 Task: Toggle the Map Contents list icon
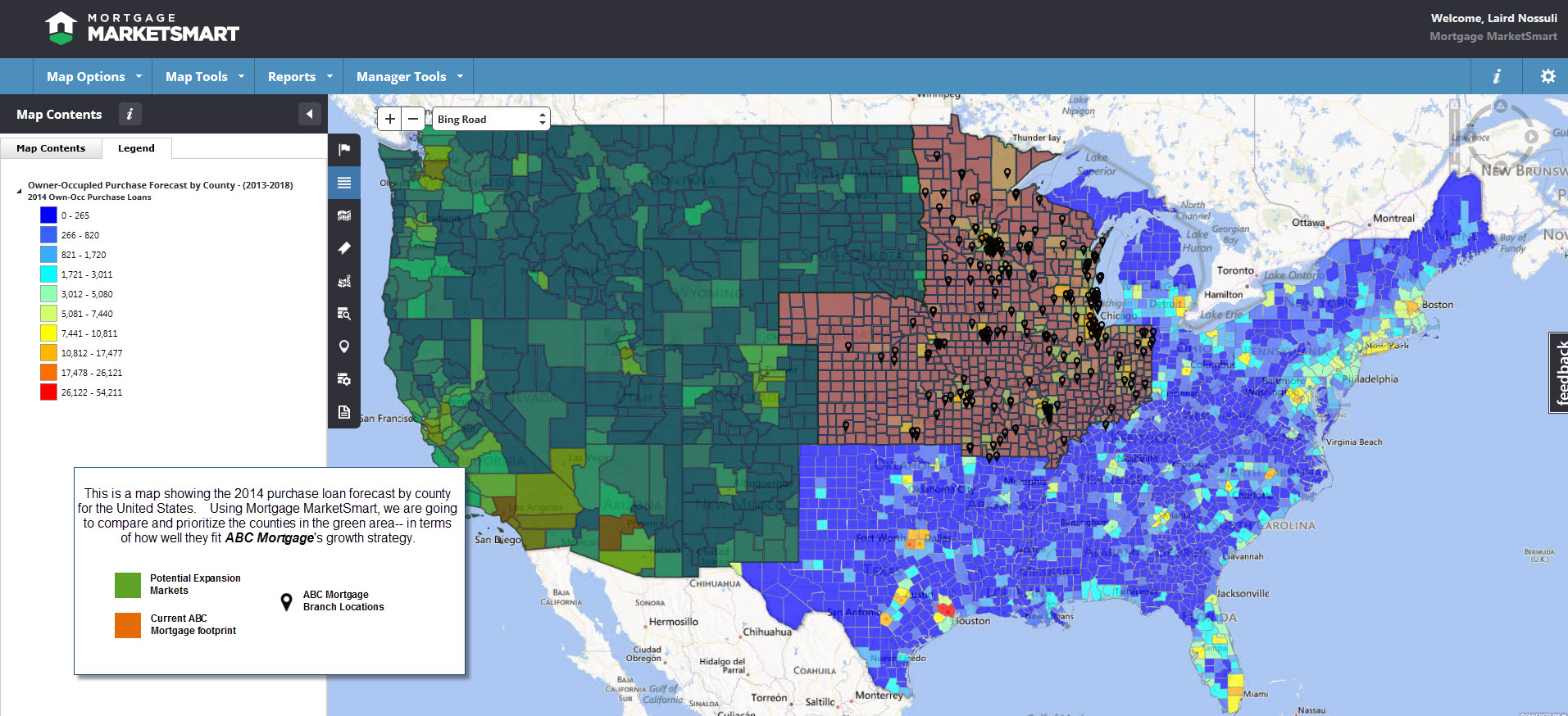coord(344,182)
